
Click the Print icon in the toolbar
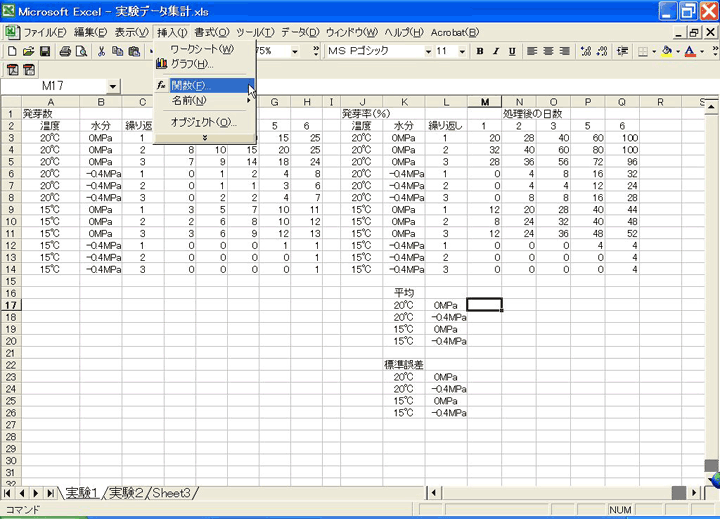pos(65,51)
